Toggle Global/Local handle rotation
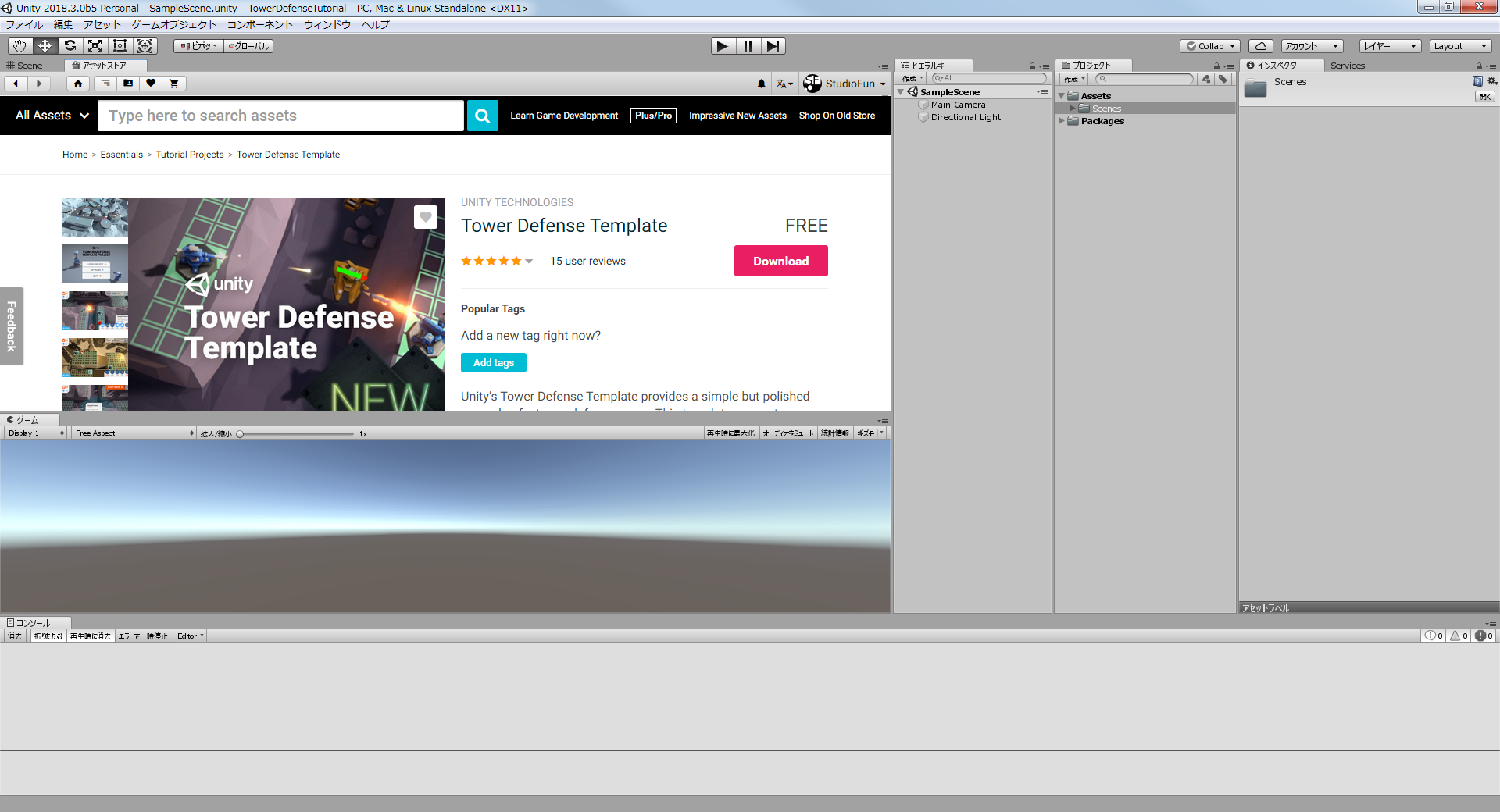Screen dimensions: 1500x812 [x=248, y=46]
